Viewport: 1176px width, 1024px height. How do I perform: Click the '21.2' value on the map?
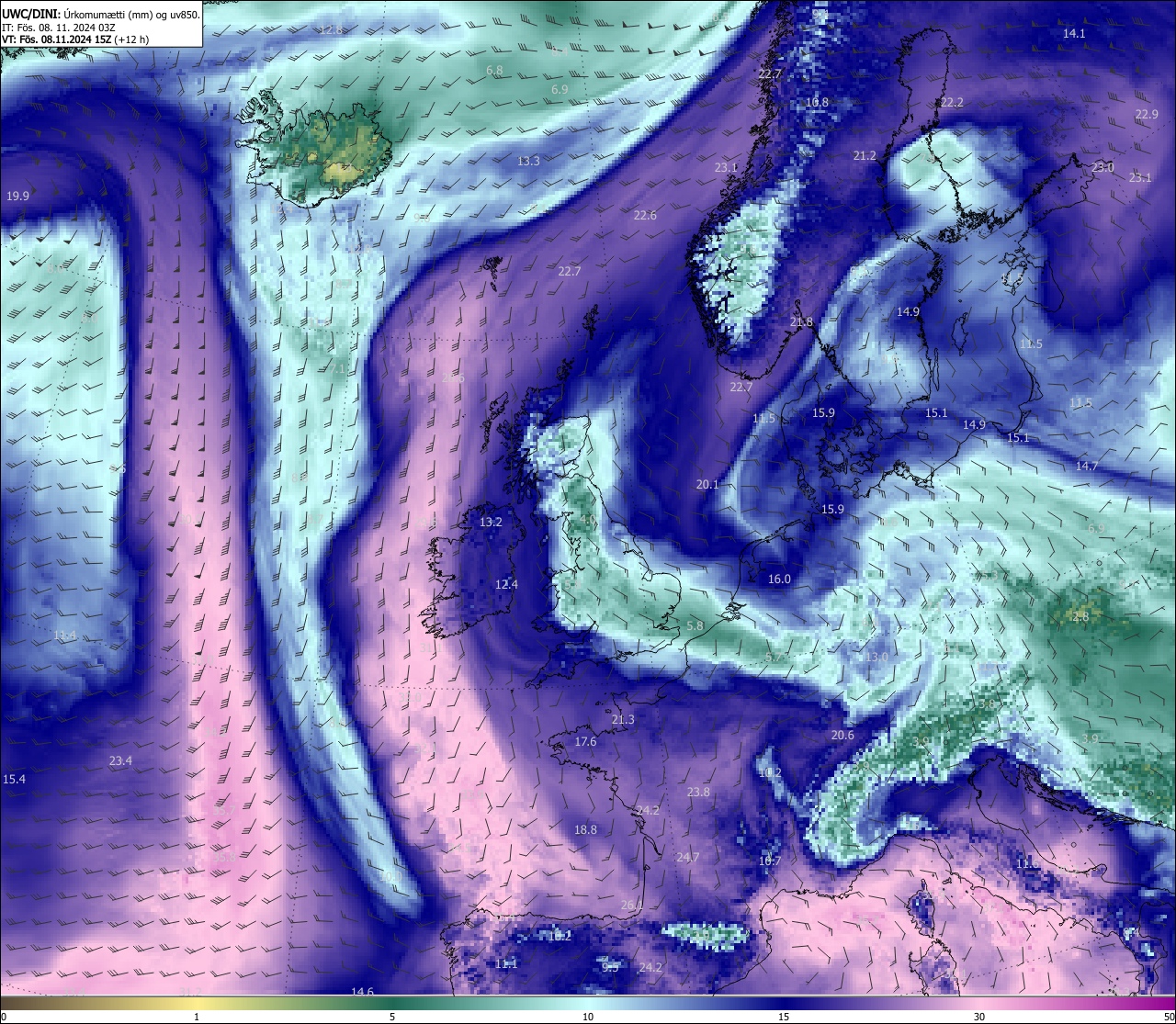coord(865,156)
